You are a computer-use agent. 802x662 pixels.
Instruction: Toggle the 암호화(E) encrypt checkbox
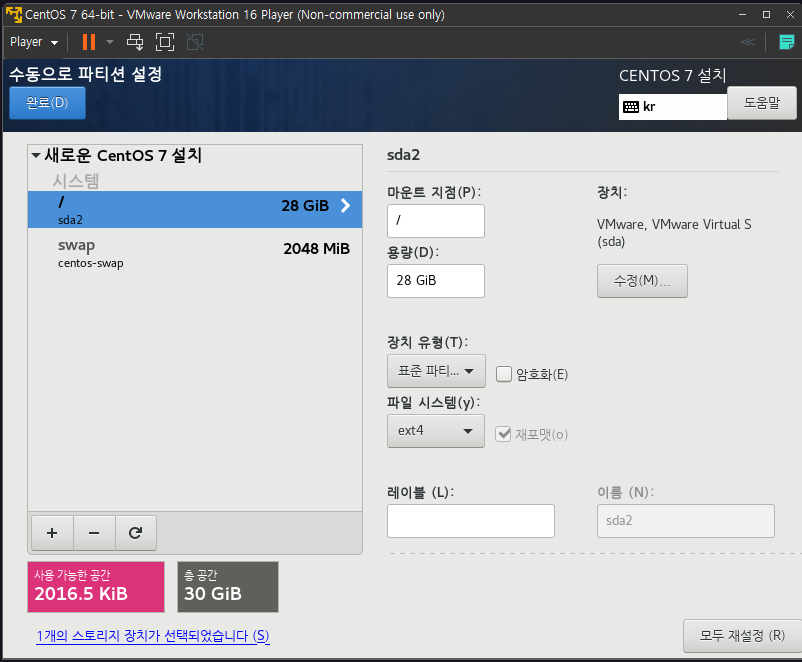click(504, 374)
